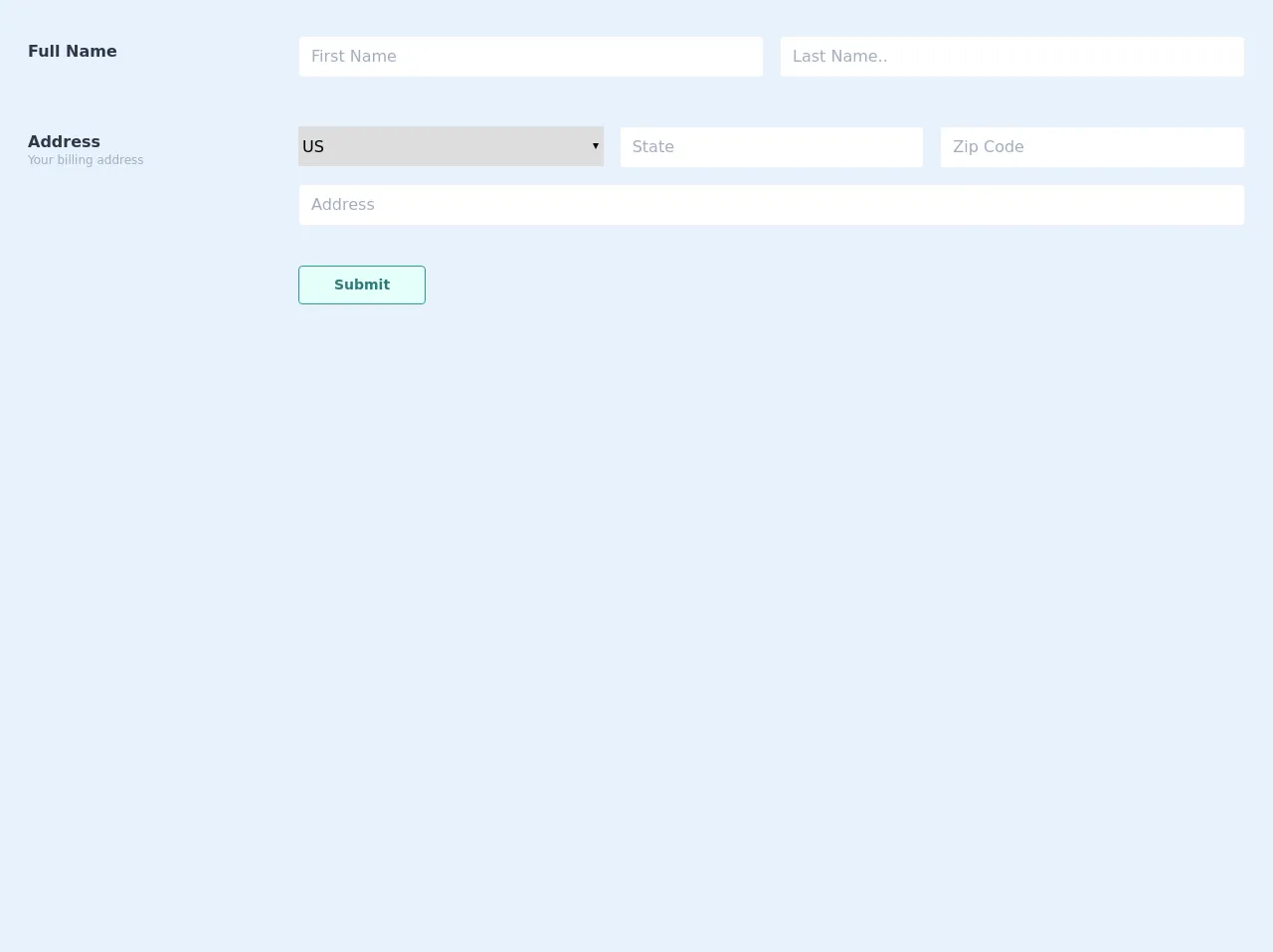Click the State box beside the country dropdown
This screenshot has height=952, width=1273.
pos(771,147)
